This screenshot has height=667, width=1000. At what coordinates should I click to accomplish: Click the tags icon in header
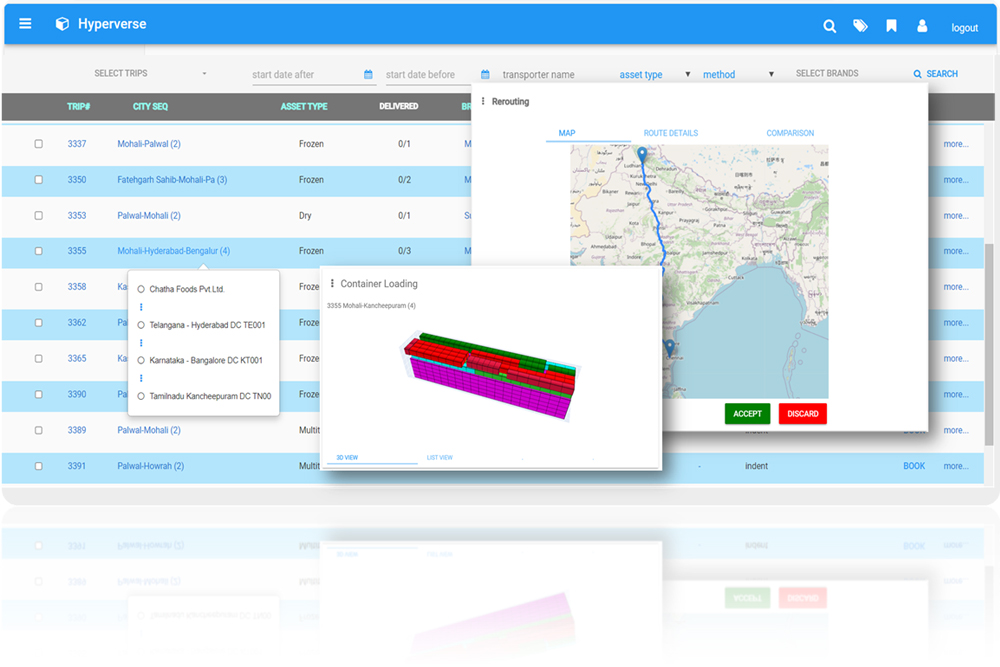point(860,27)
